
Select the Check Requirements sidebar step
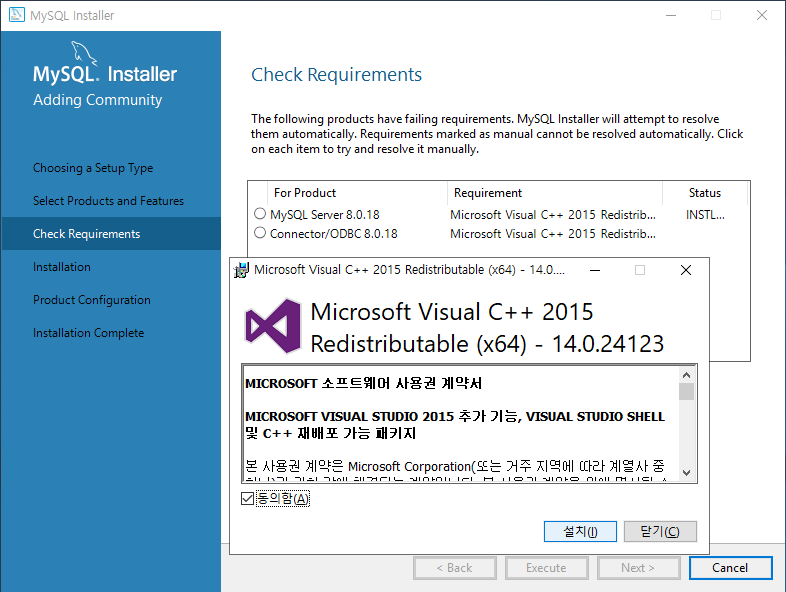click(x=111, y=234)
